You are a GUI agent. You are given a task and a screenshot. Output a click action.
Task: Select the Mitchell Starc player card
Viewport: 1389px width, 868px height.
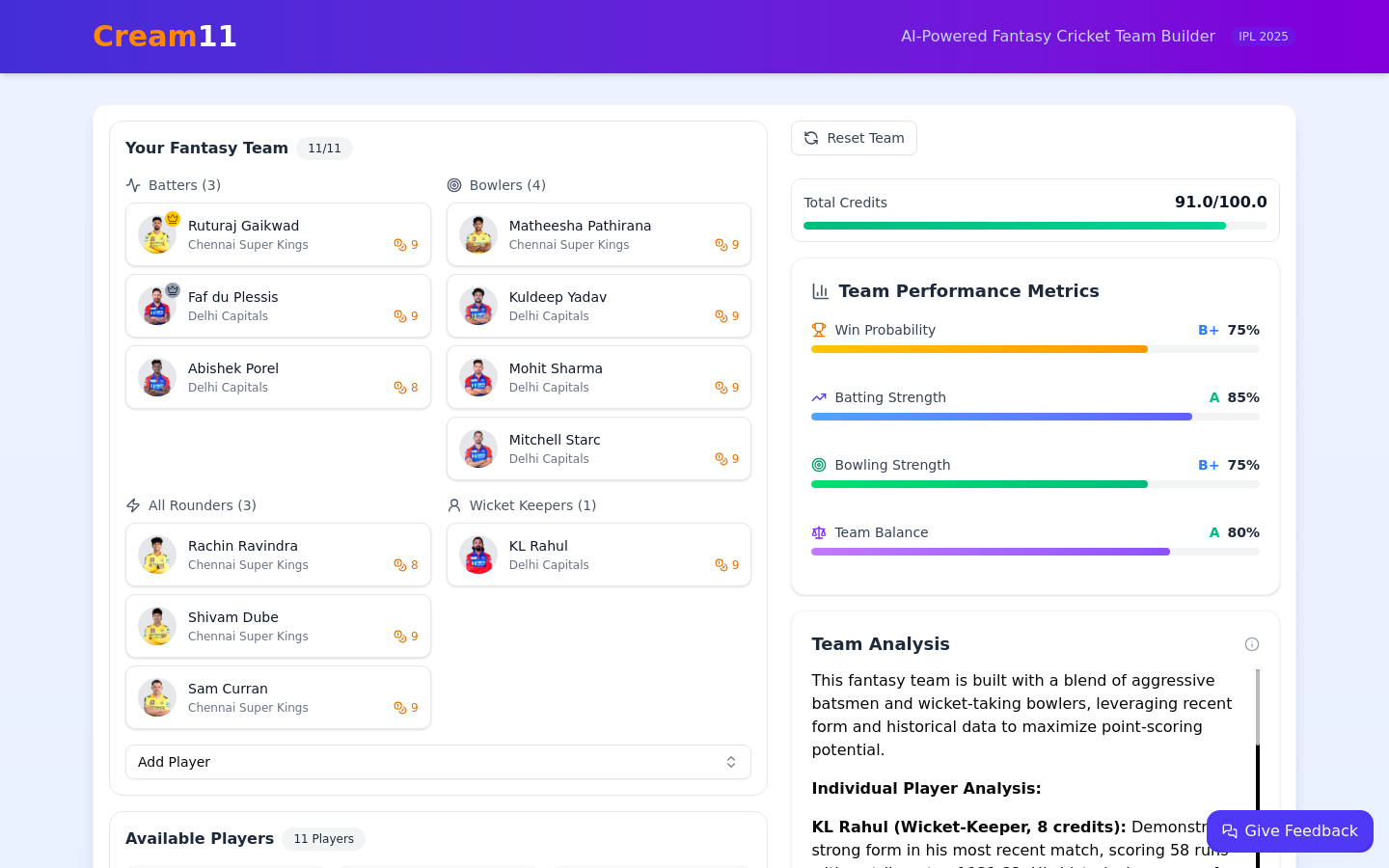coord(599,448)
